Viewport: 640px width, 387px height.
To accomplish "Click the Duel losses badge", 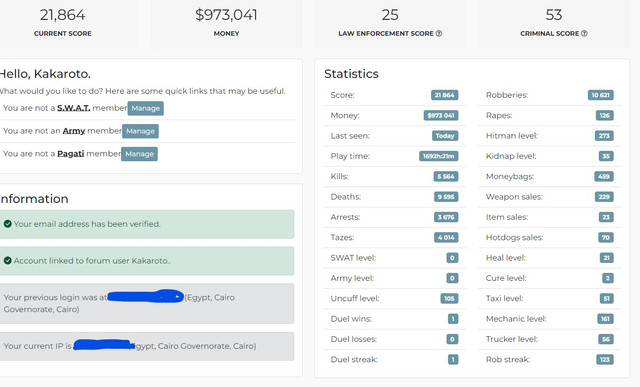I will coord(452,339).
